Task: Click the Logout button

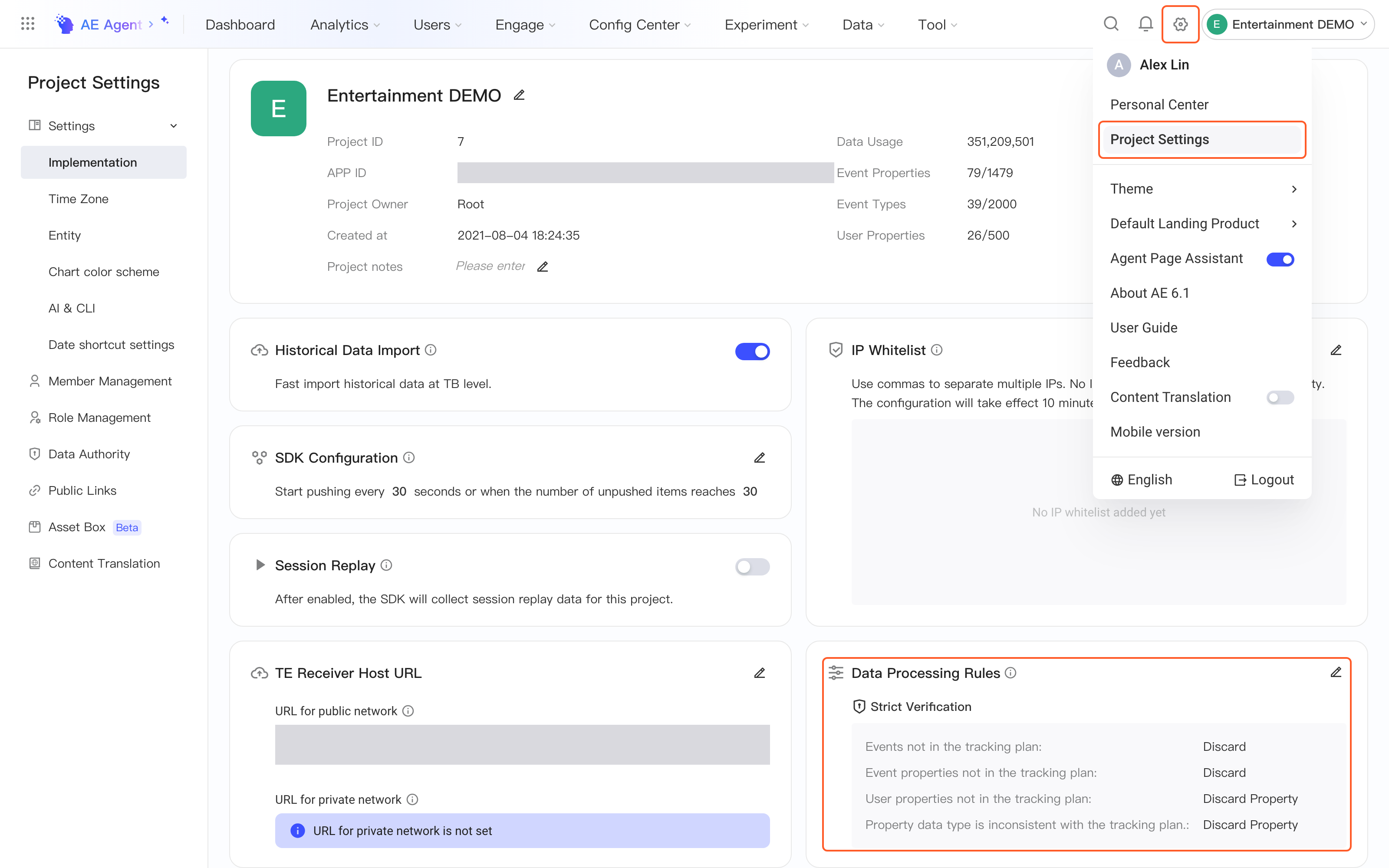Action: pyautogui.click(x=1264, y=480)
